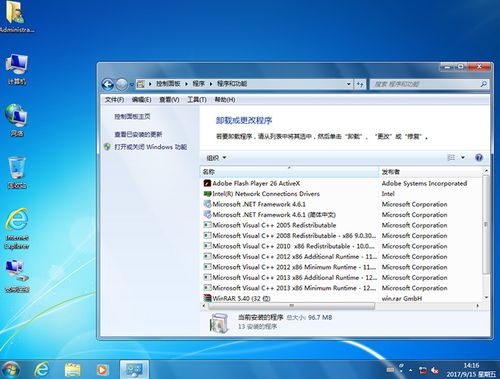Click the WinRAR 5.40 program icon
This screenshot has height=379, width=500.
coord(207,298)
